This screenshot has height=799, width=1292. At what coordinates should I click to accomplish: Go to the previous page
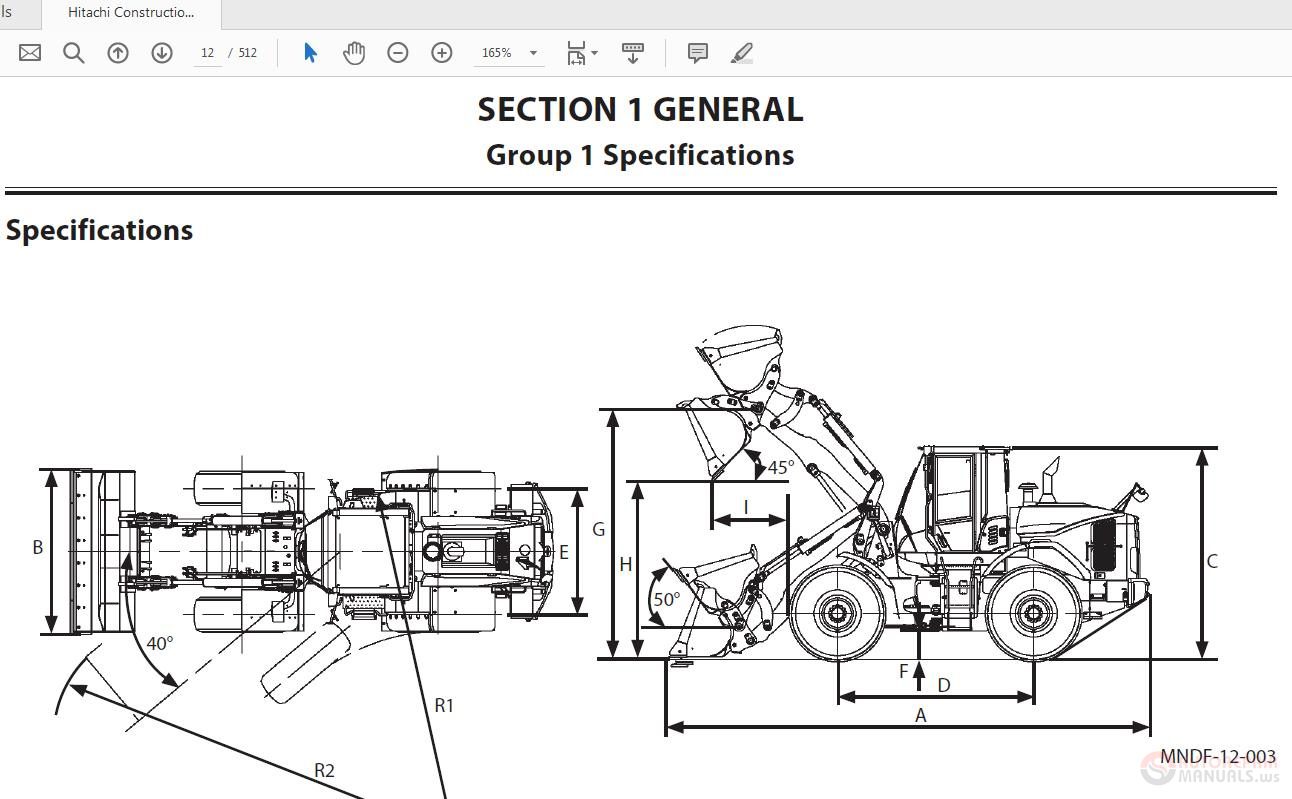[x=117, y=52]
